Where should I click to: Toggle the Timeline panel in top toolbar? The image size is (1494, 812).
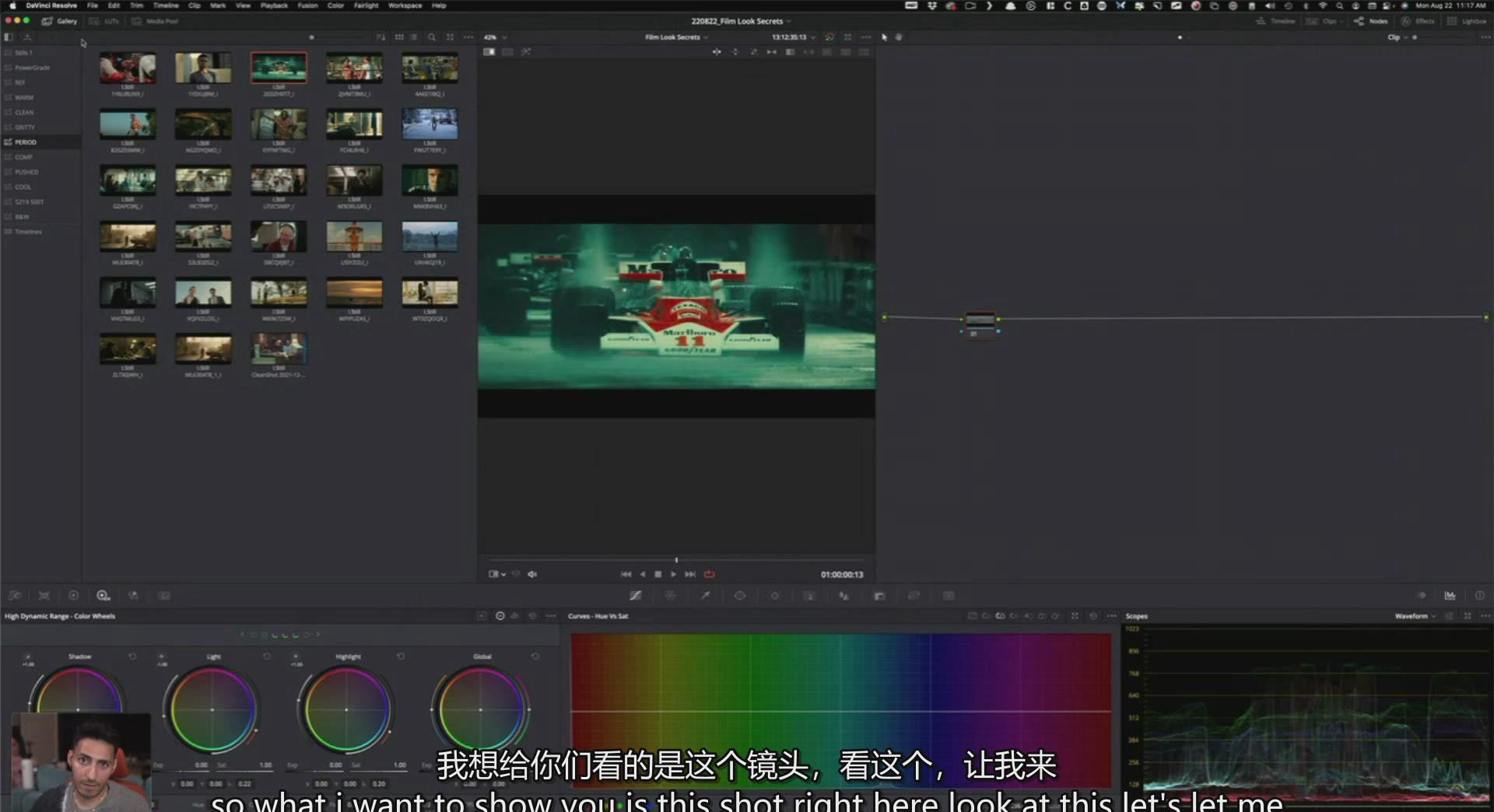(1275, 21)
